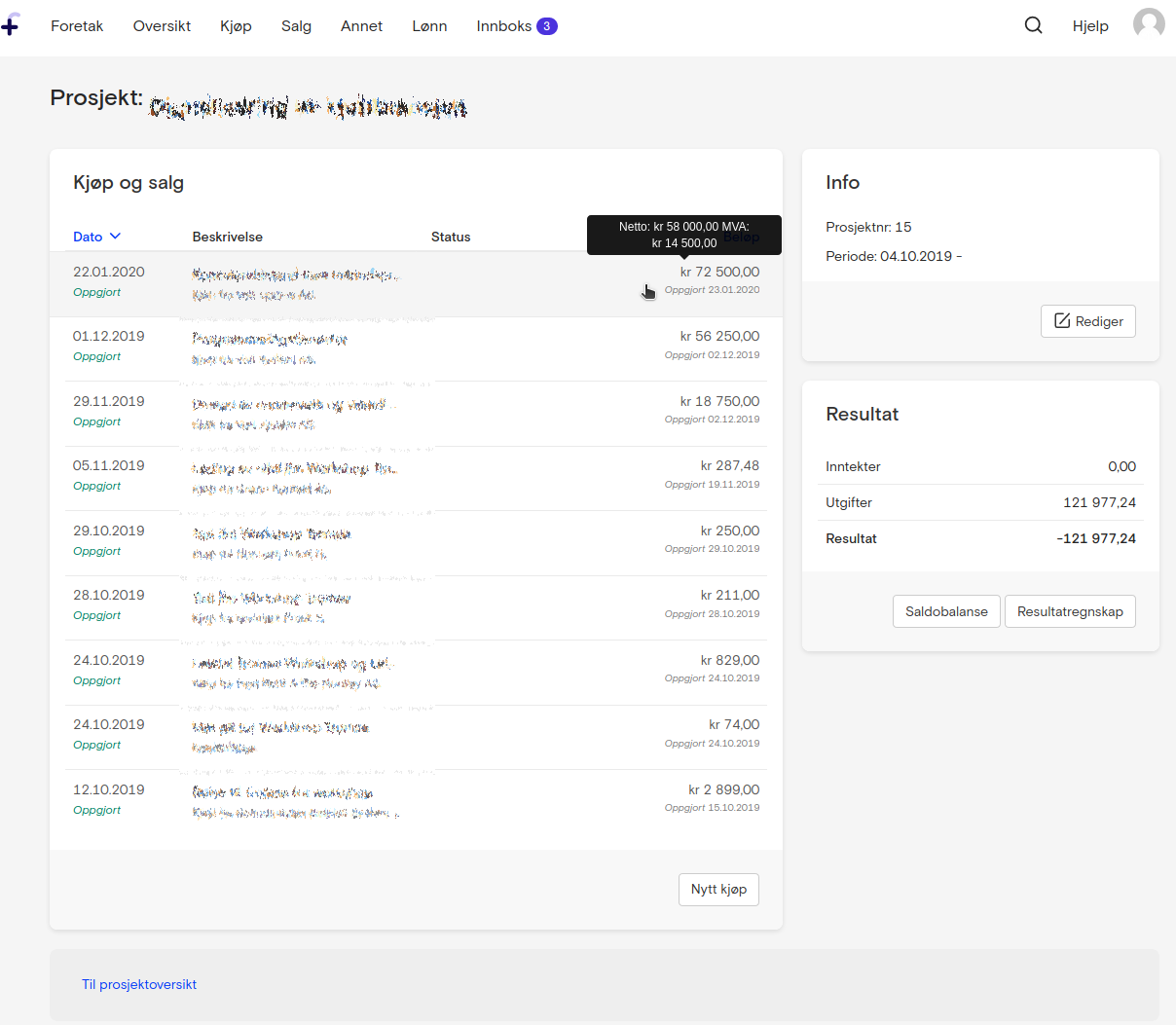Viewport: 1176px width, 1025px height.
Task: Open the Kjøp menu
Action: click(x=236, y=26)
